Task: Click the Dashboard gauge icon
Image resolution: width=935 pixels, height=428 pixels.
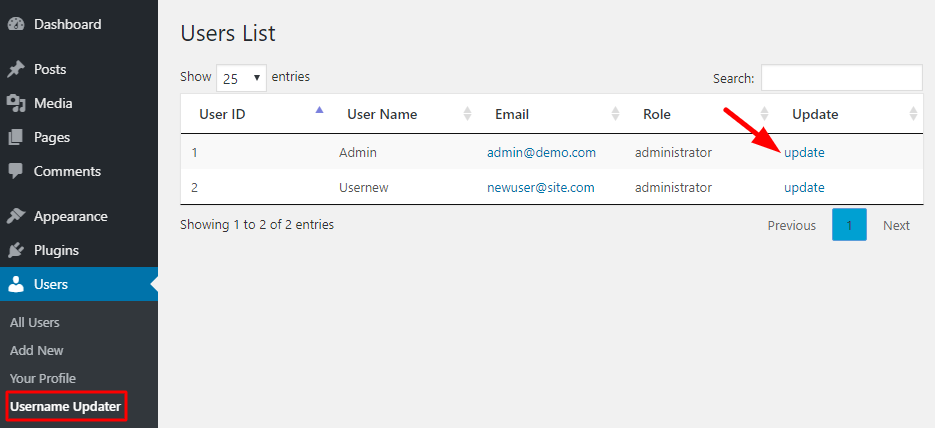Action: tap(16, 24)
